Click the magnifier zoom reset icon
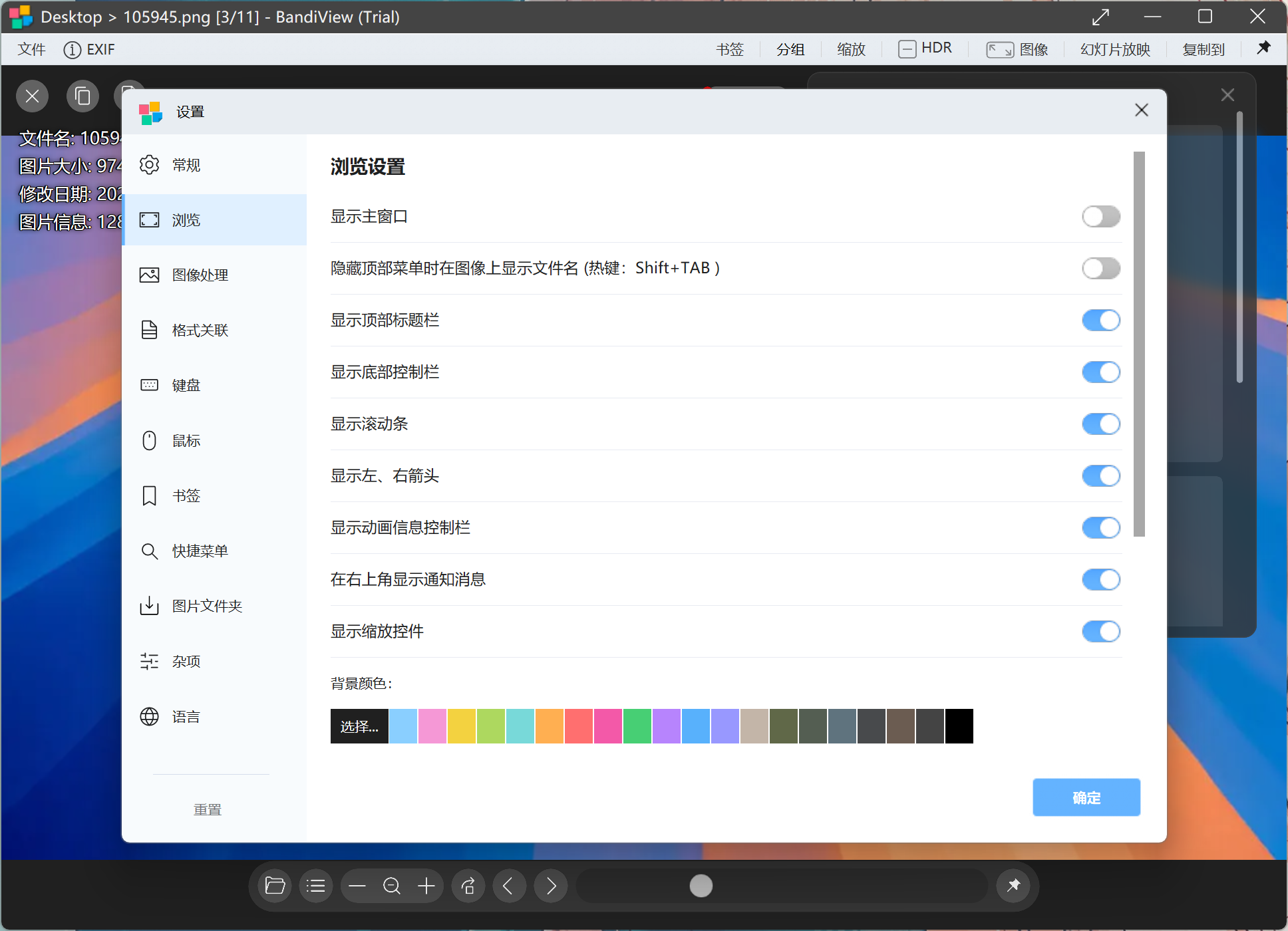This screenshot has height=931, width=1288. coord(392,886)
